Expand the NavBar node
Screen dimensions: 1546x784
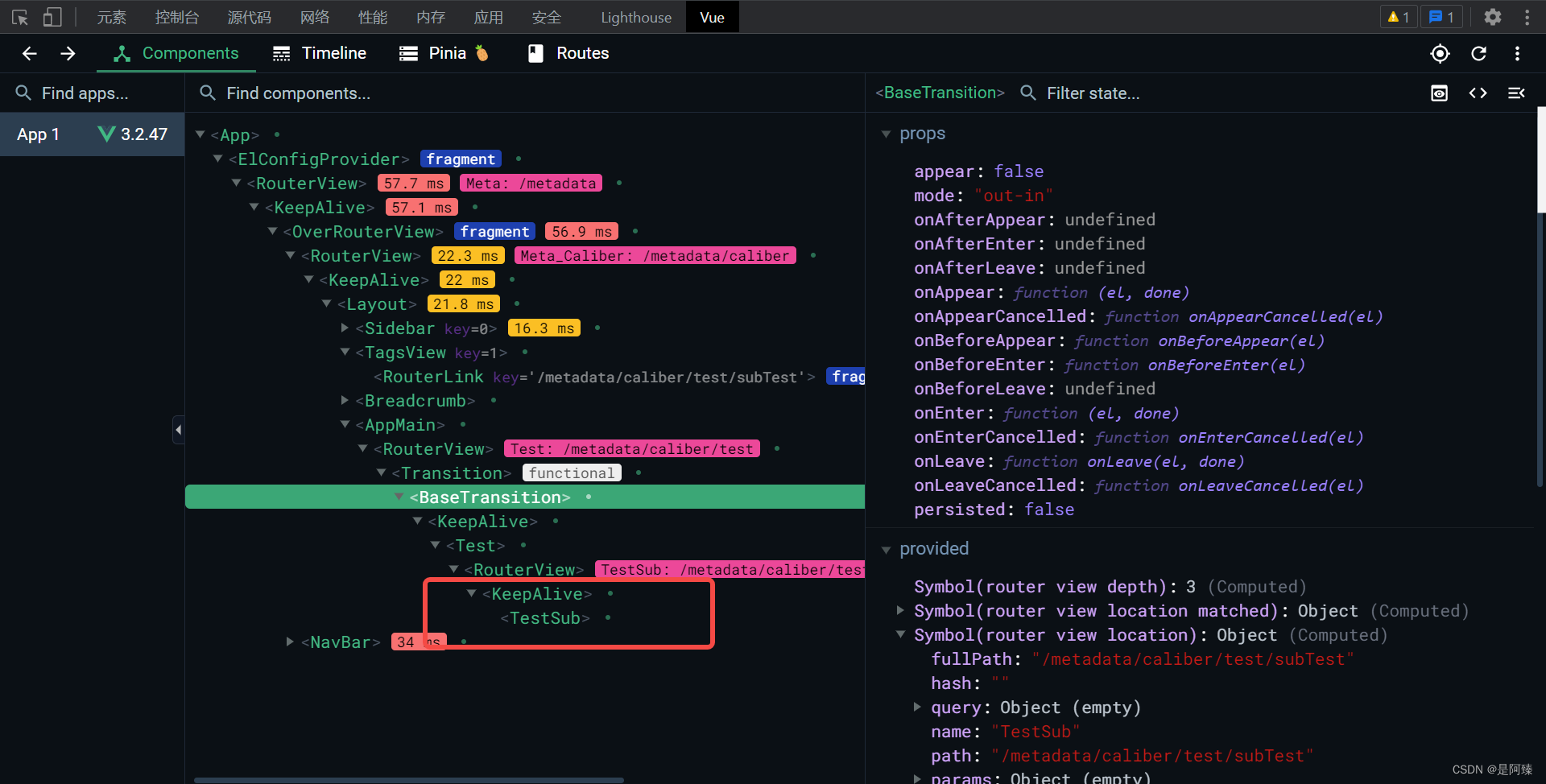point(290,642)
